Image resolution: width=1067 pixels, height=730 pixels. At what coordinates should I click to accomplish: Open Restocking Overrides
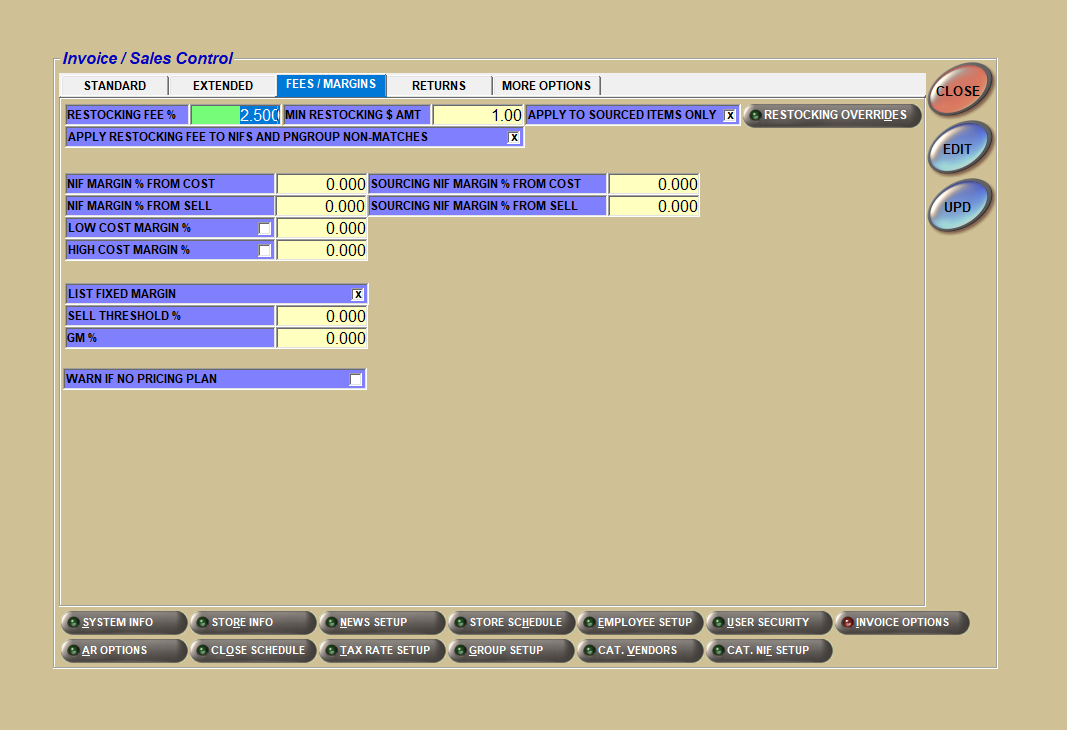(x=832, y=115)
